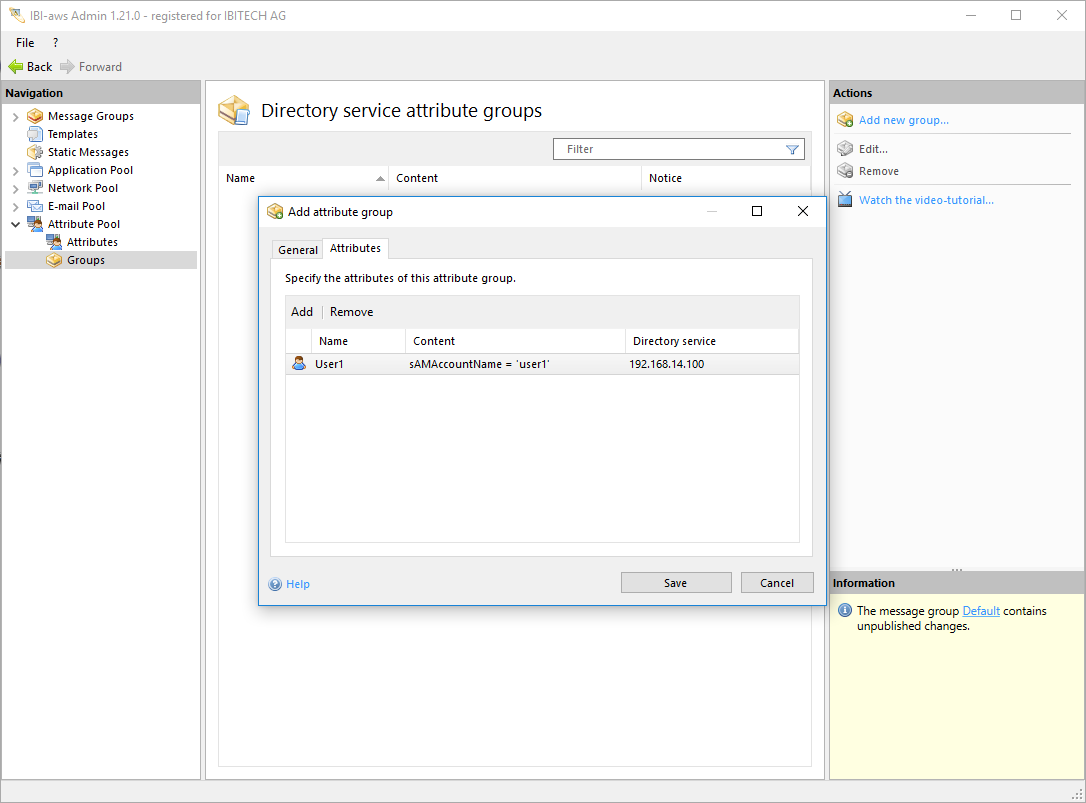Screen dimensions: 1086x803
Task: Select the Application Pool icon
Action: point(35,170)
